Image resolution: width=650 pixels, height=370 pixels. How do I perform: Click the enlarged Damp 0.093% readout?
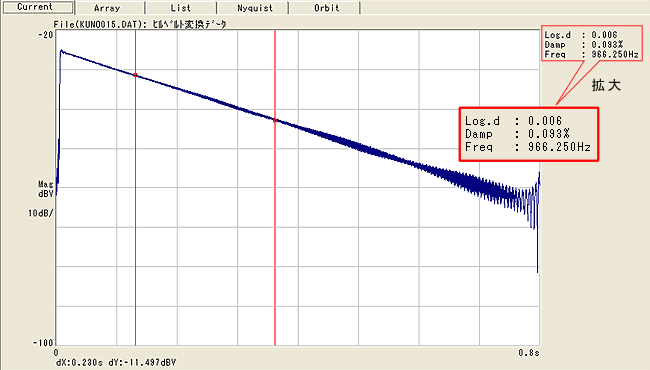tap(517, 134)
